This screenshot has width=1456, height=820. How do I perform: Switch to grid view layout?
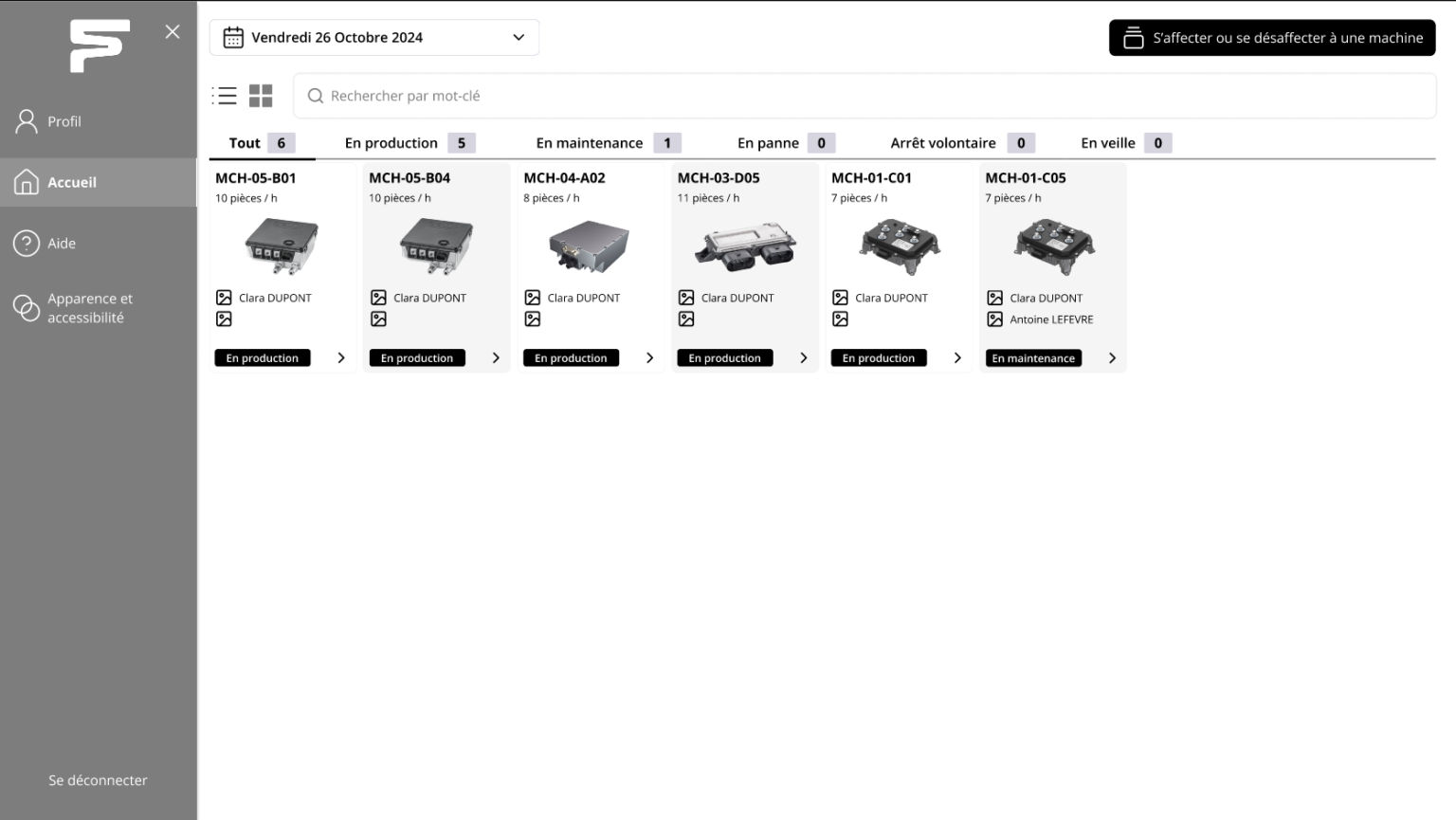(261, 96)
